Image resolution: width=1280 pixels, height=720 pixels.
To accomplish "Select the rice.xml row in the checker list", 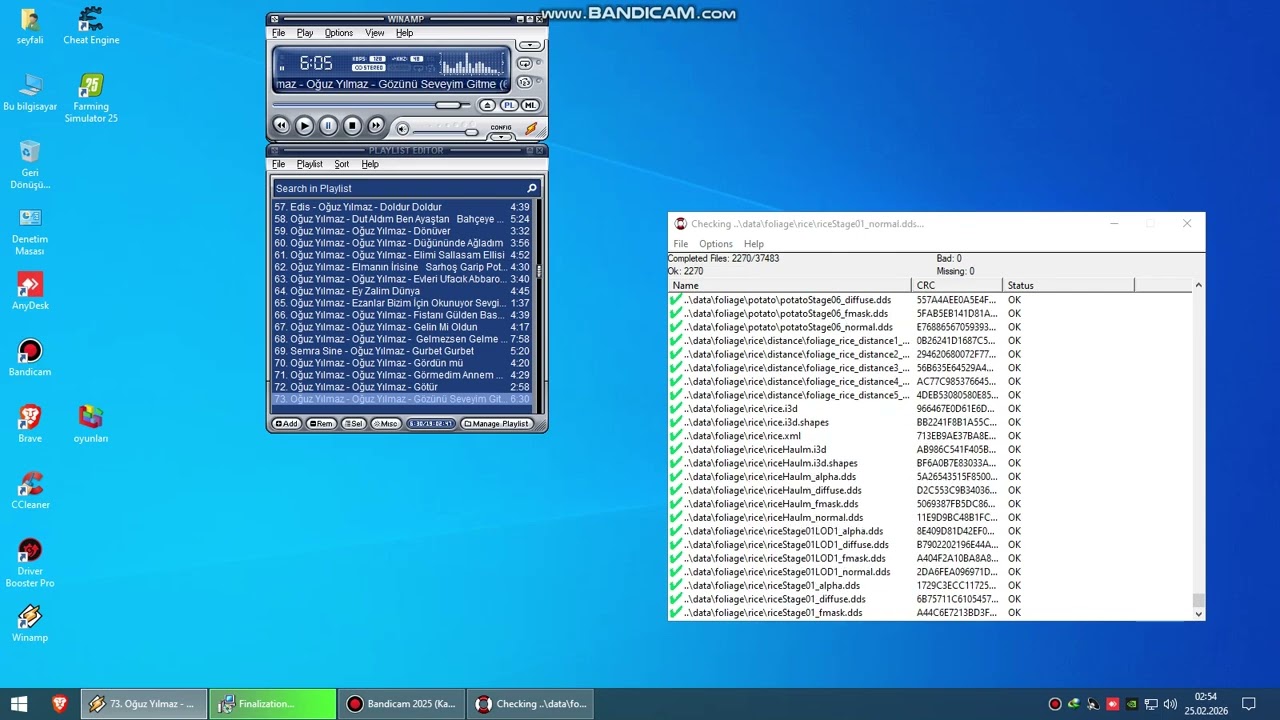I will [930, 436].
